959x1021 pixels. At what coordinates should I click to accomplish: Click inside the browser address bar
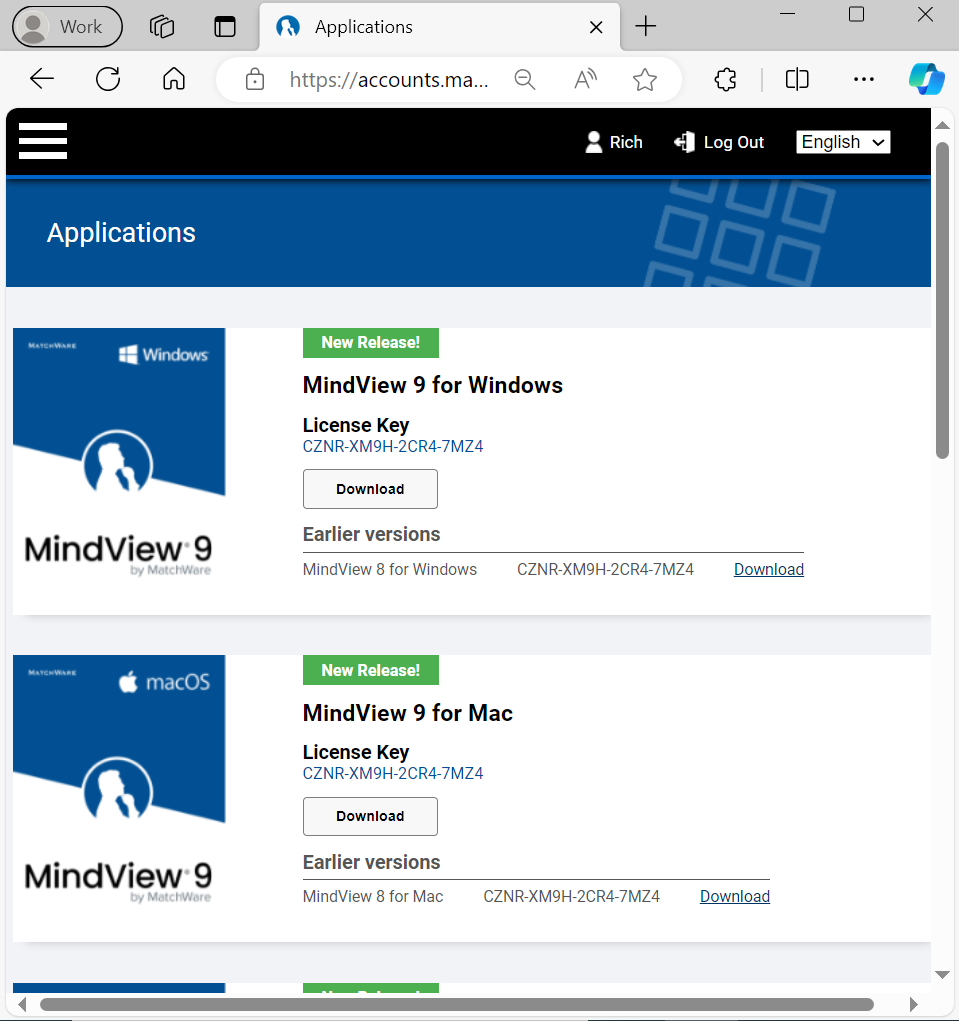(x=390, y=79)
